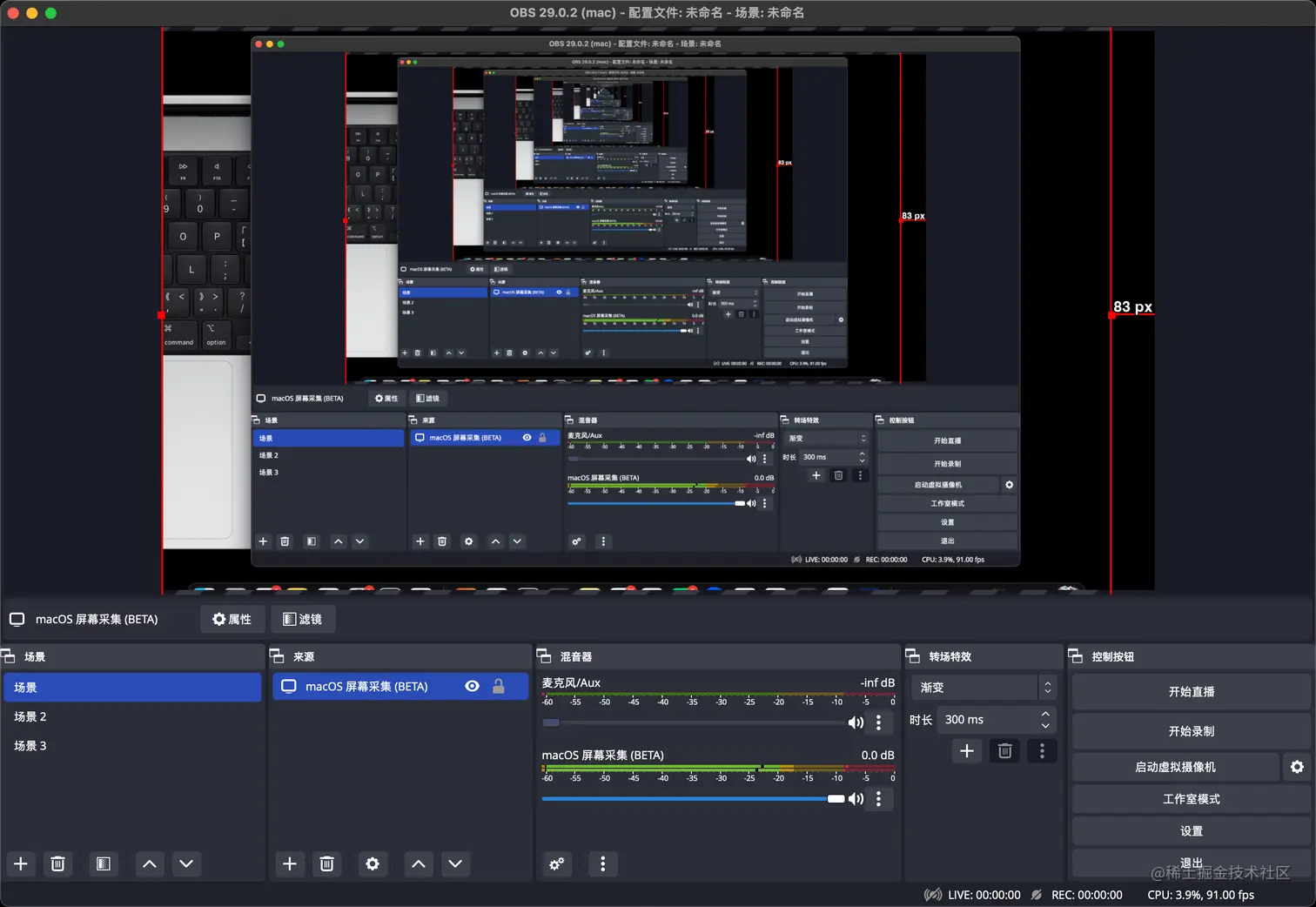Open macOS 屏幕采集 track options menu

click(878, 798)
